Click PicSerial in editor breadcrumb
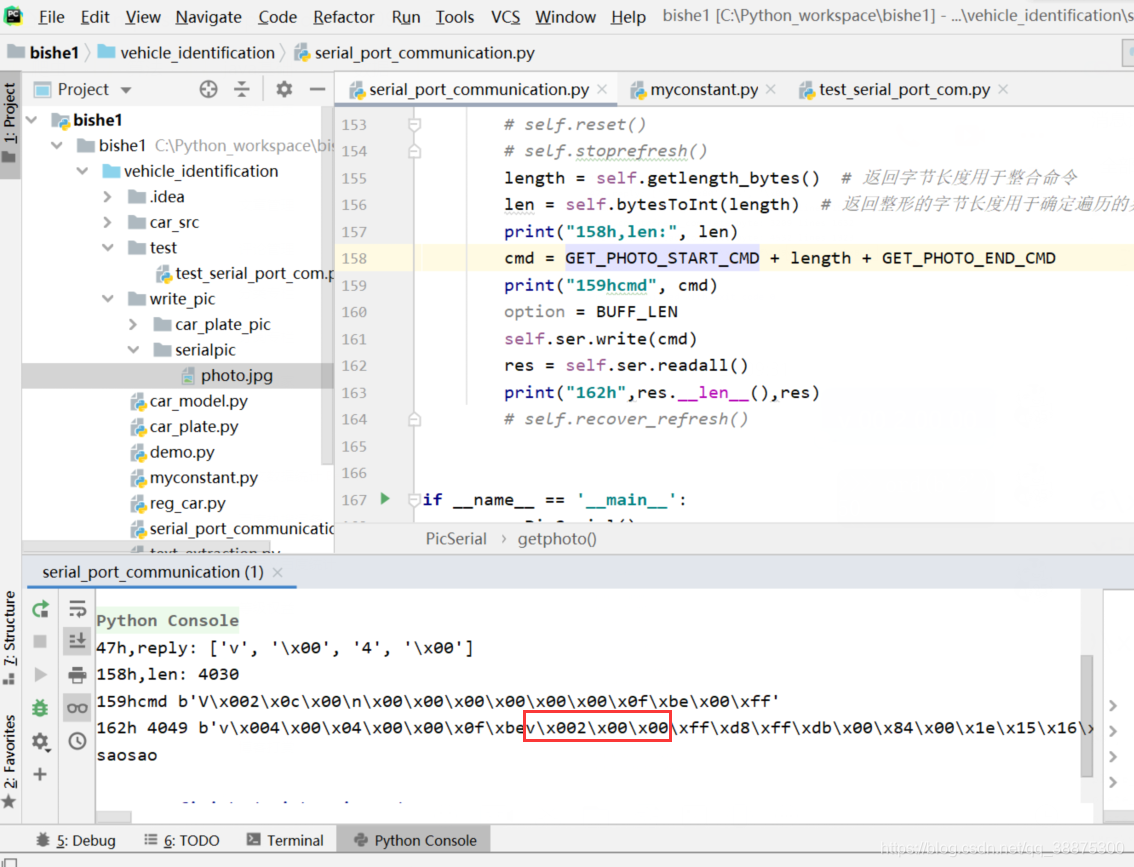 click(x=456, y=539)
